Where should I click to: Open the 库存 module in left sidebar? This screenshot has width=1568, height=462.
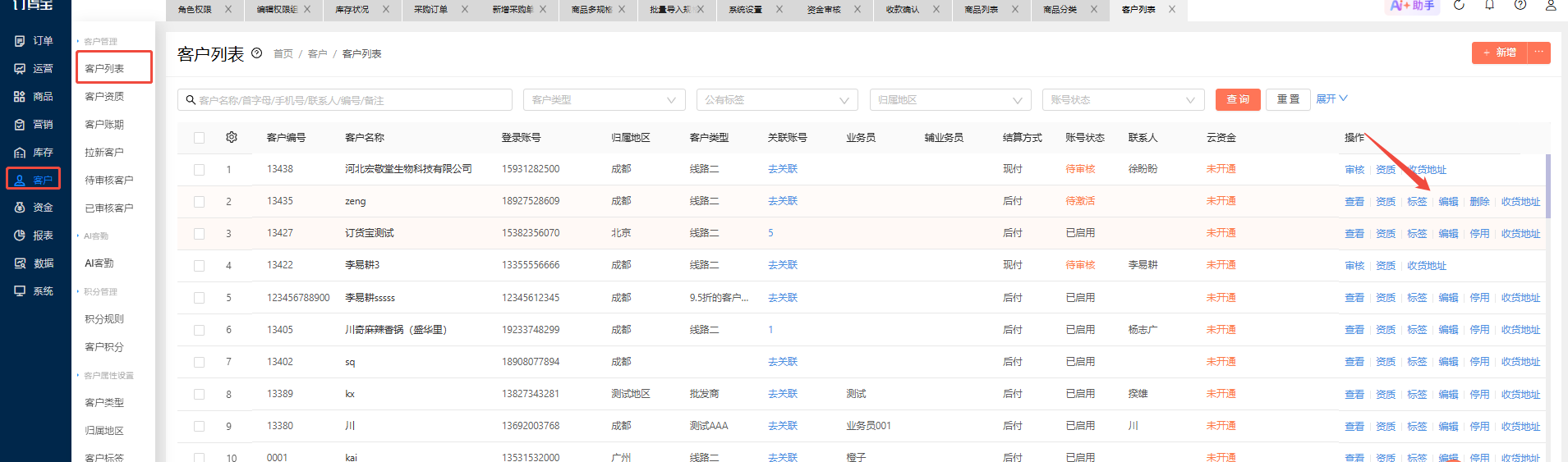pyautogui.click(x=34, y=153)
